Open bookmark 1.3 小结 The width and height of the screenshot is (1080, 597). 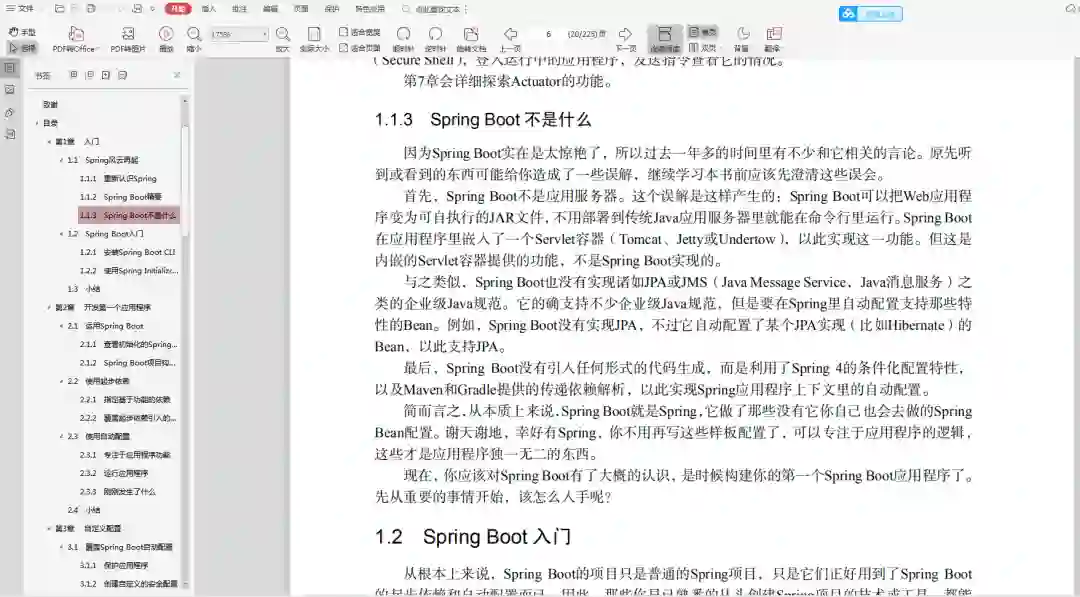83,289
